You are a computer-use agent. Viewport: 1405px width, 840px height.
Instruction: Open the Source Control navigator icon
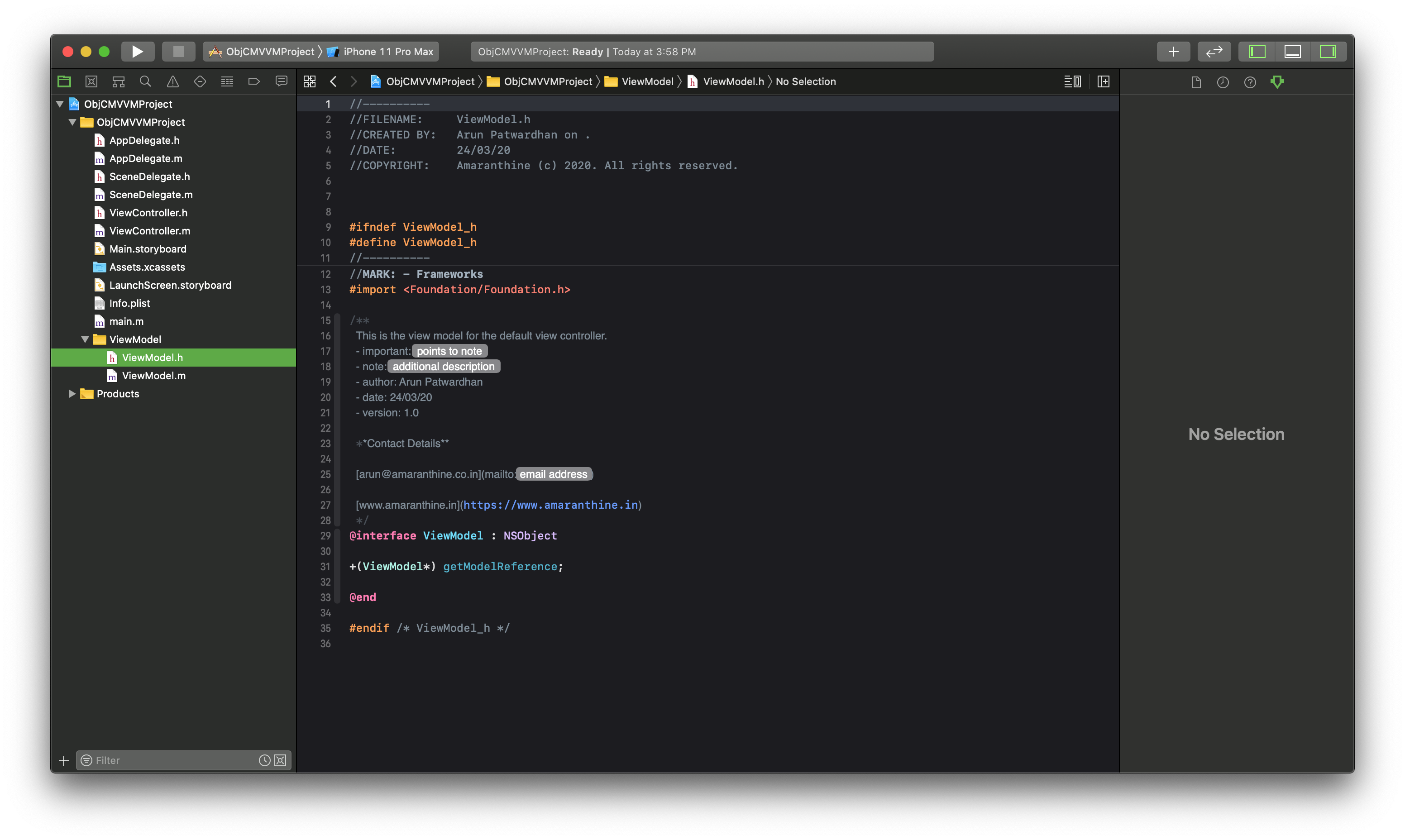click(x=91, y=81)
